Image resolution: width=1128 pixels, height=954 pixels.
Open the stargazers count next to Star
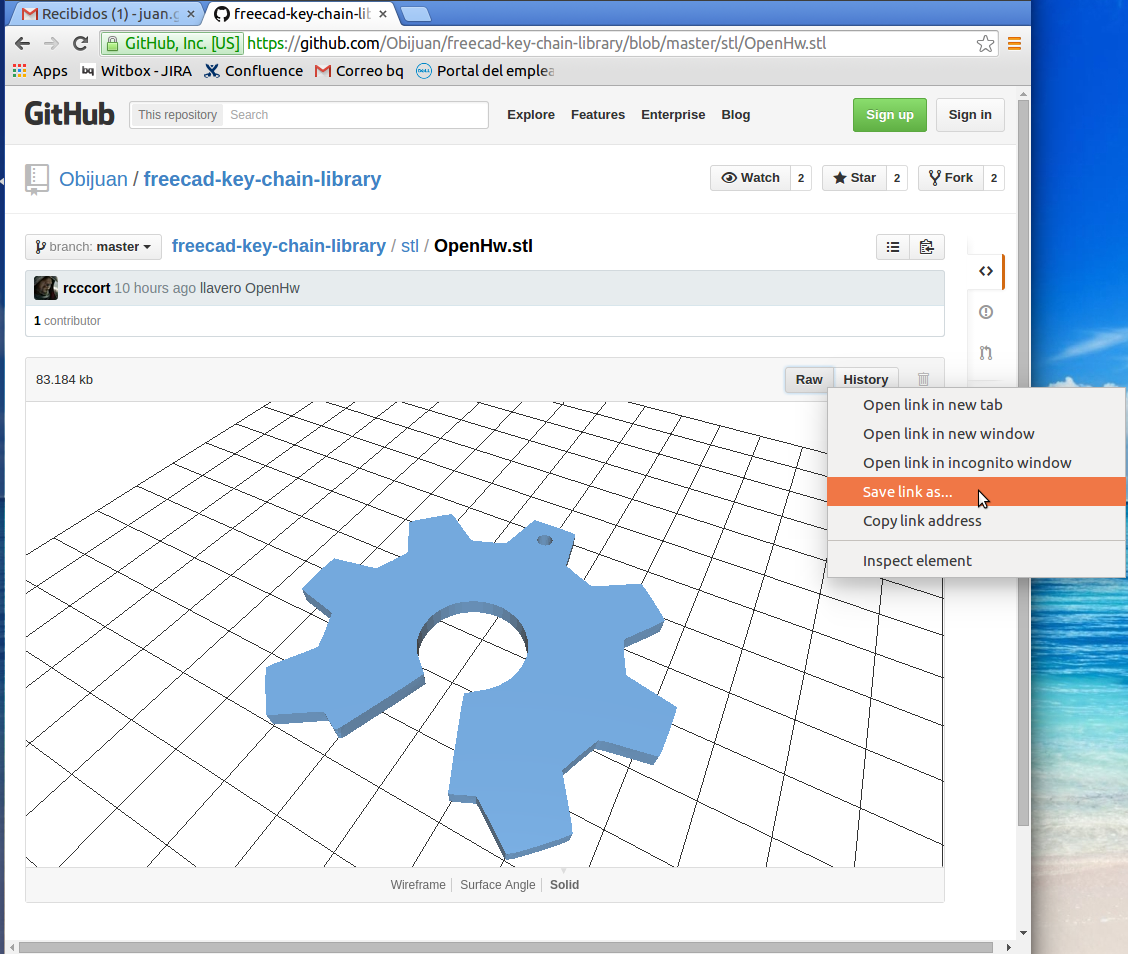896,178
